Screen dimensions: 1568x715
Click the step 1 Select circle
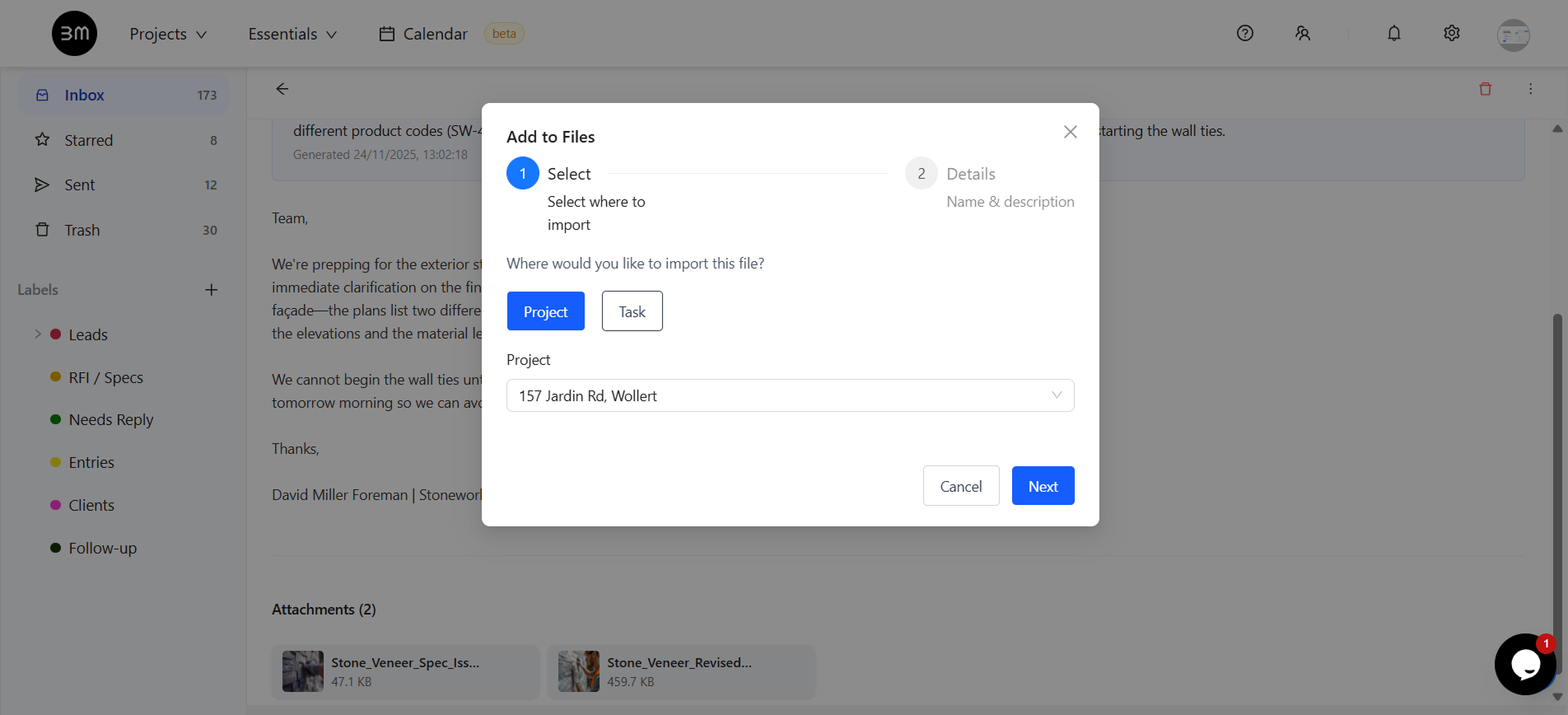click(523, 174)
